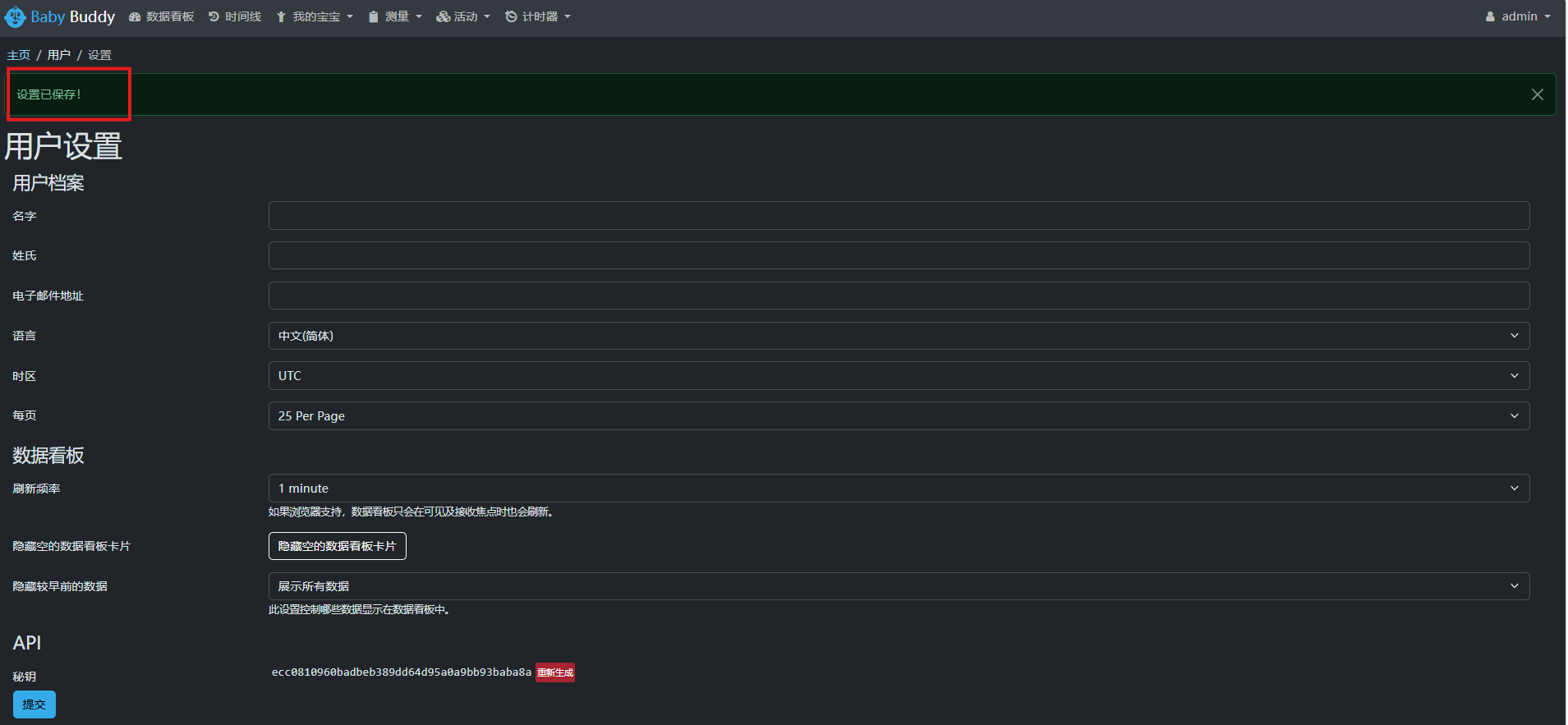This screenshot has width=1568, height=725.
Task: Expand the 我的宝宝 menu
Action: tap(315, 16)
